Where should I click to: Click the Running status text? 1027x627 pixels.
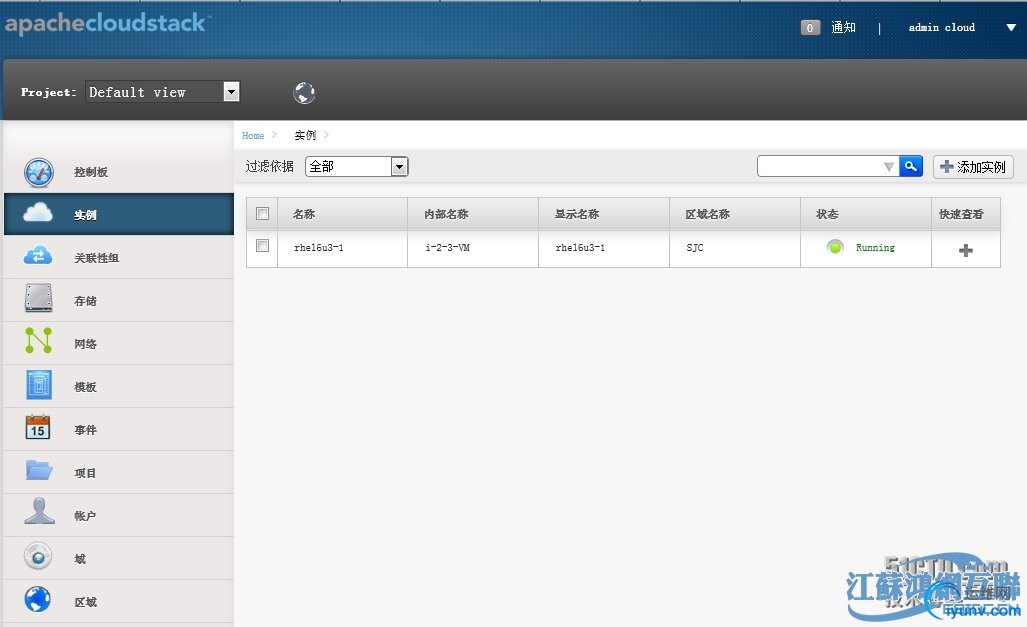875,248
